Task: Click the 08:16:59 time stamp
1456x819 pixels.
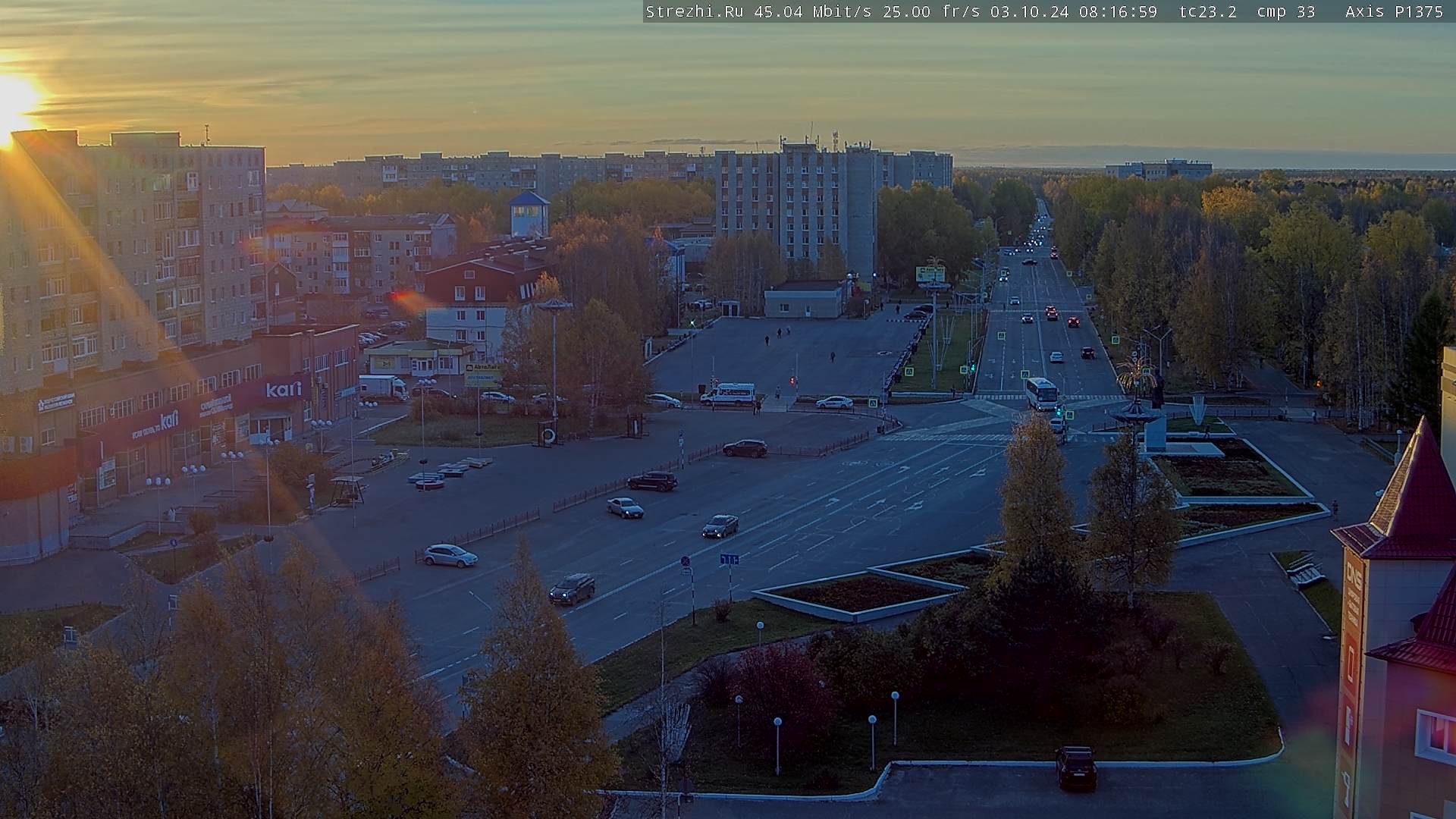Action: (x=1118, y=11)
